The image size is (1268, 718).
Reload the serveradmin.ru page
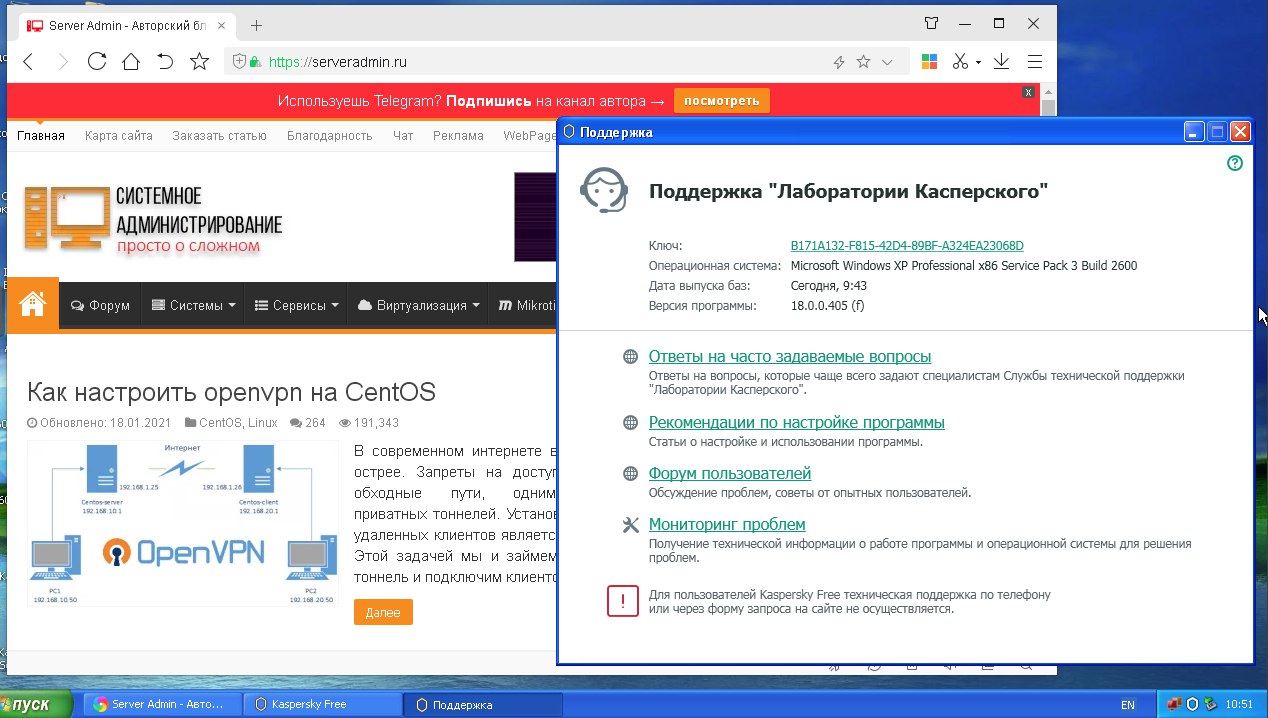point(97,62)
